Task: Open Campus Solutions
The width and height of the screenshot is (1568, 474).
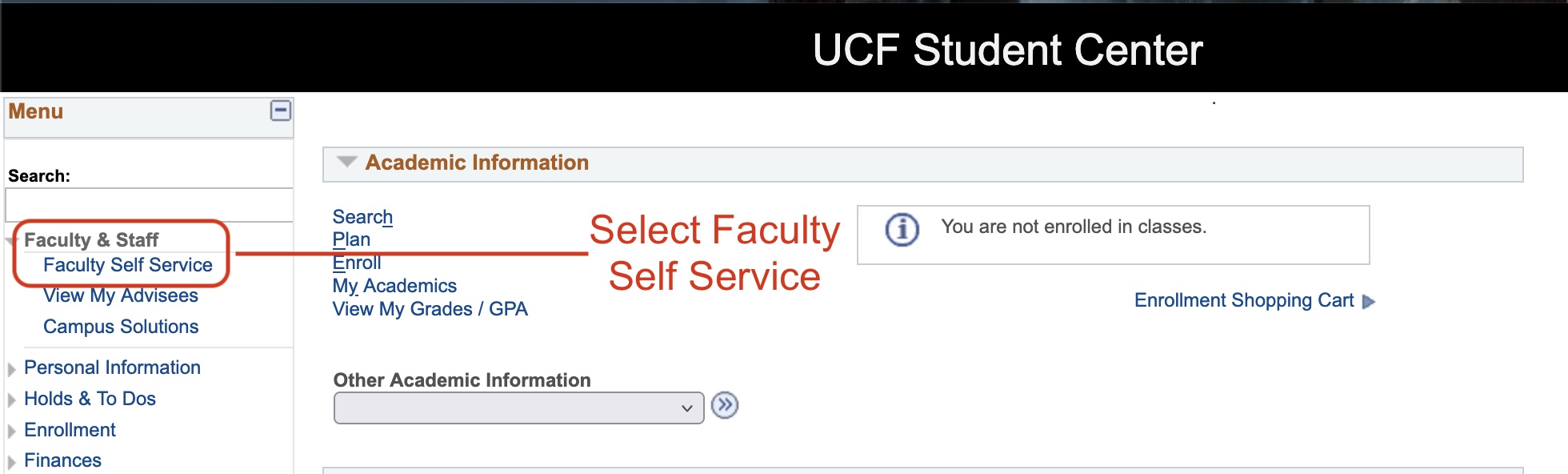Action: 120,326
